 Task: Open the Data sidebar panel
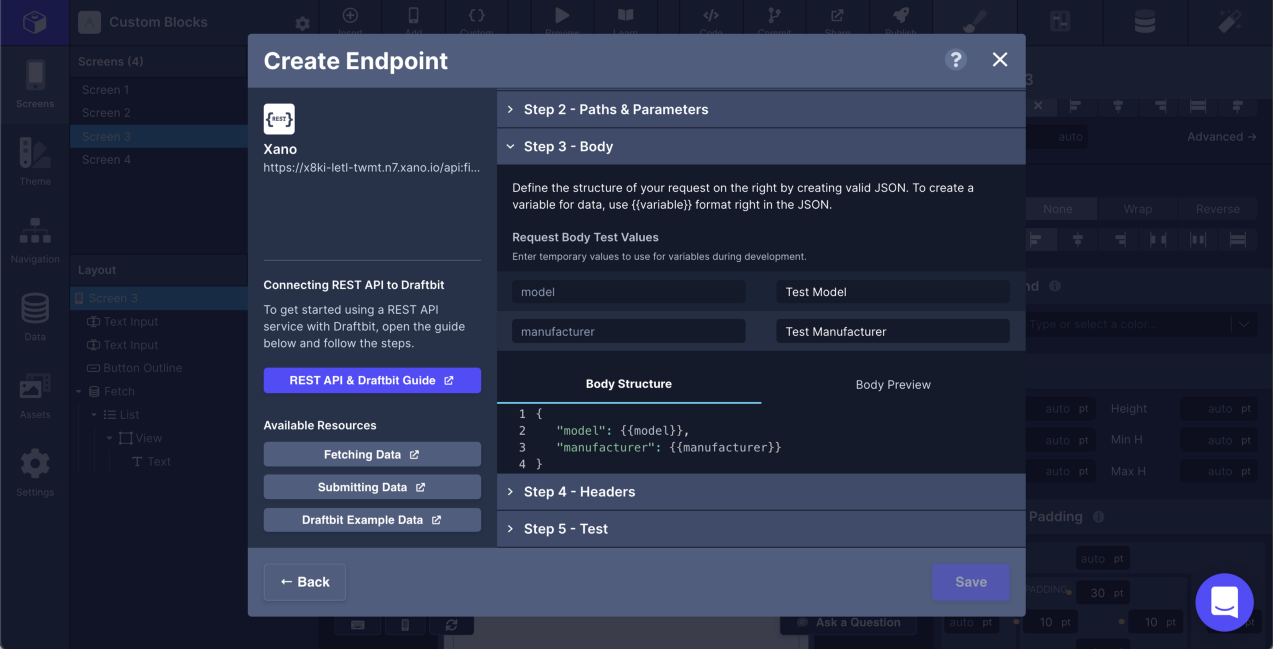(35, 317)
